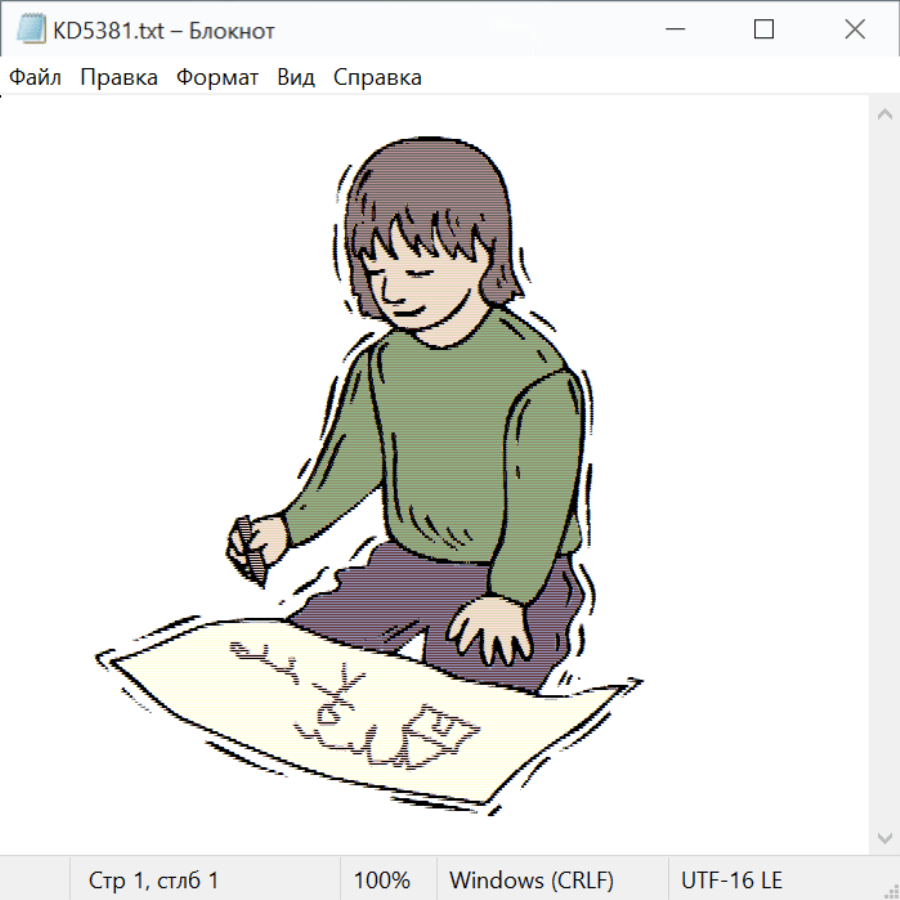Click the scroll down arrow
The height and width of the screenshot is (900, 900).
coord(885,839)
